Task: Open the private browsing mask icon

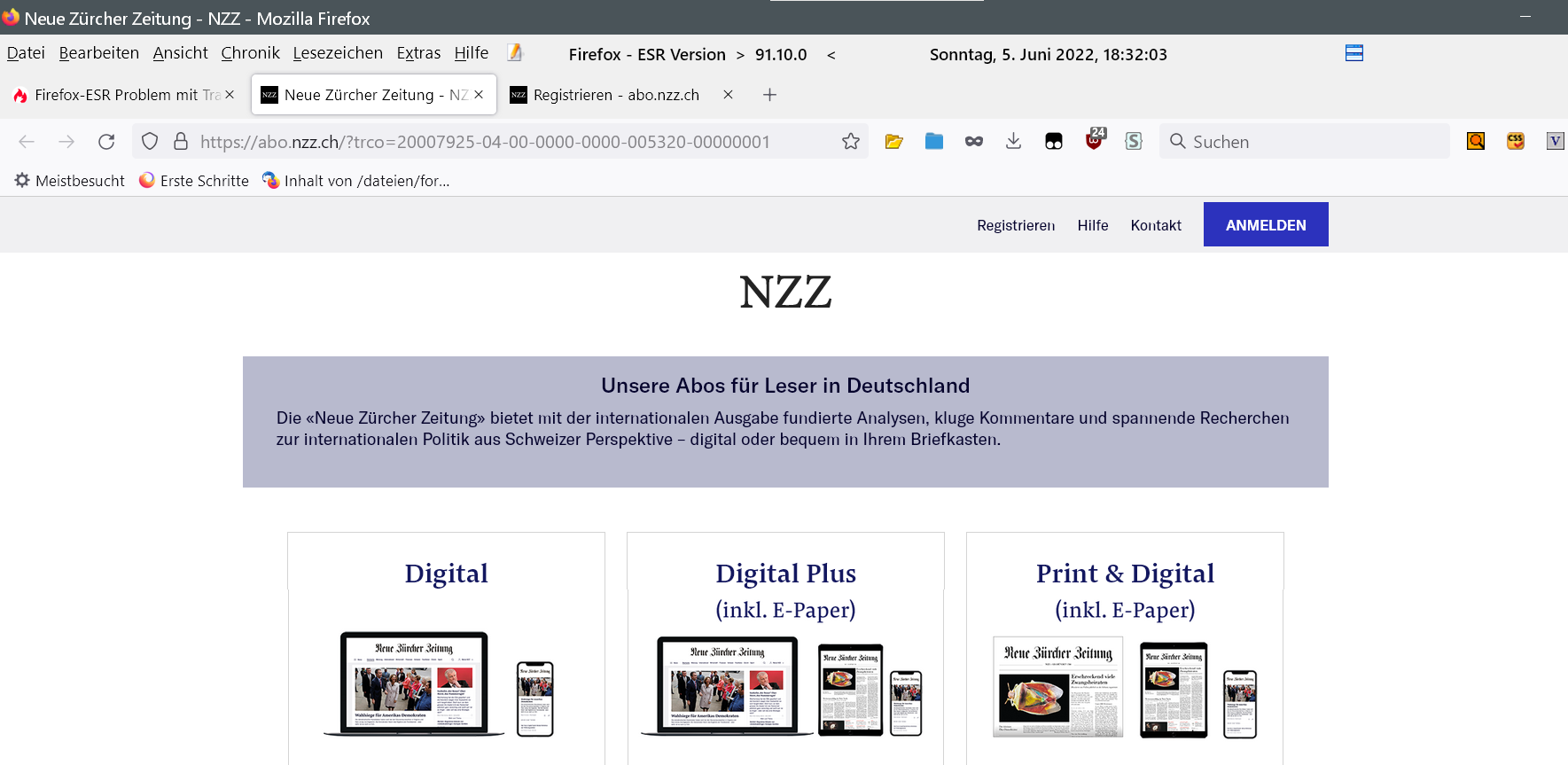Action: (973, 142)
